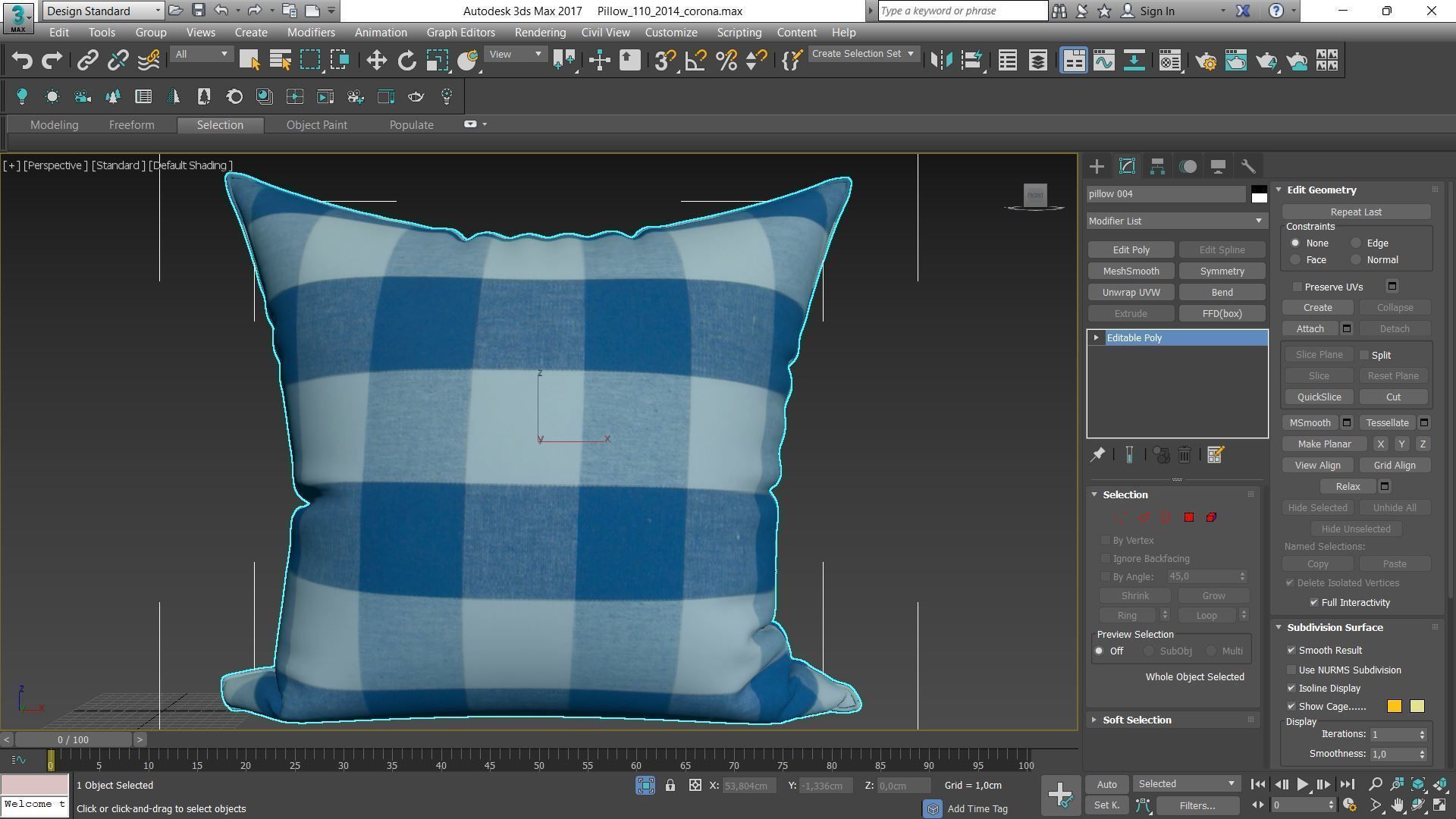Toggle Isoline Display checkbox
Image resolution: width=1456 pixels, height=819 pixels.
pos(1291,689)
